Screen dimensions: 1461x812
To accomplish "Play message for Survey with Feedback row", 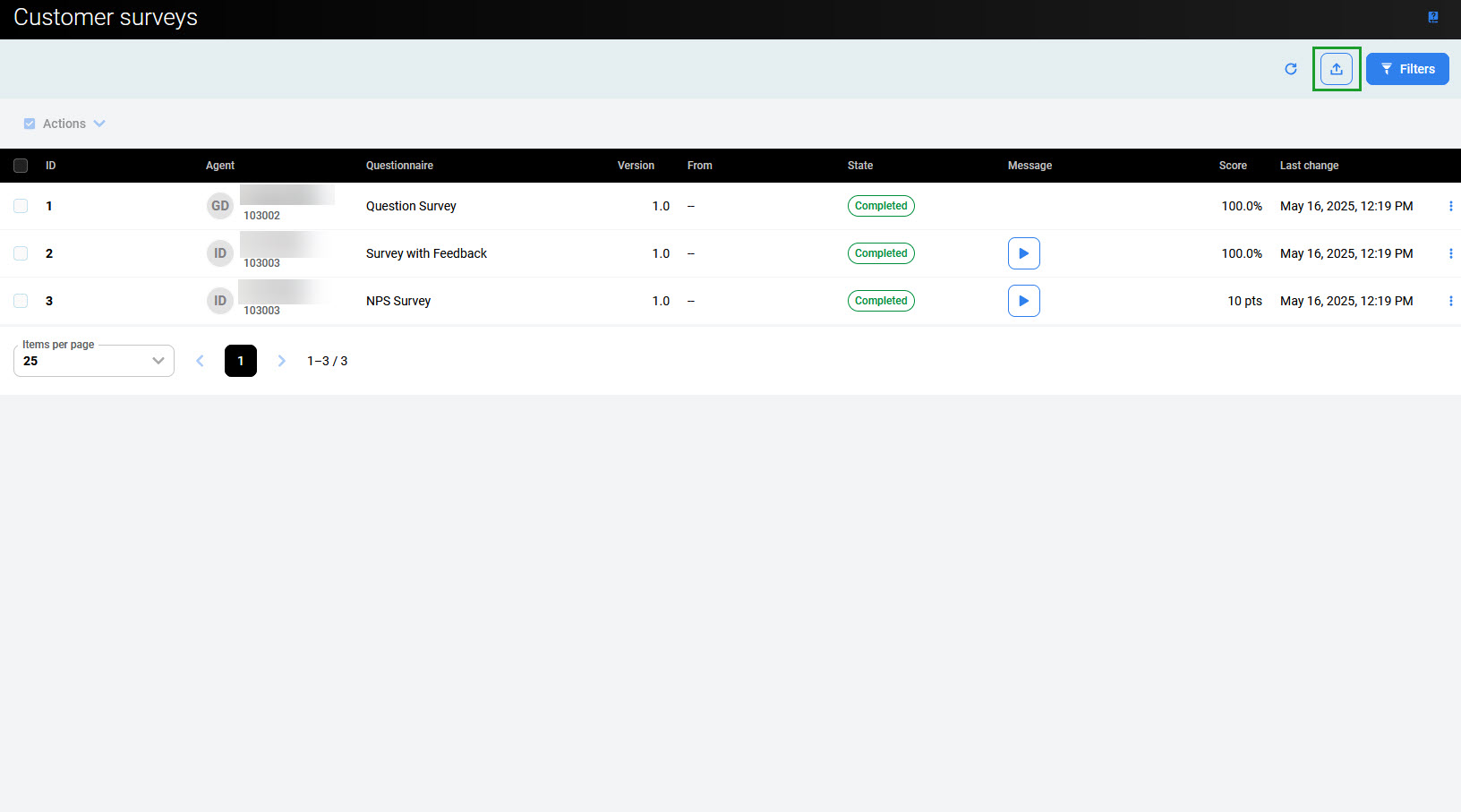I will pos(1023,253).
